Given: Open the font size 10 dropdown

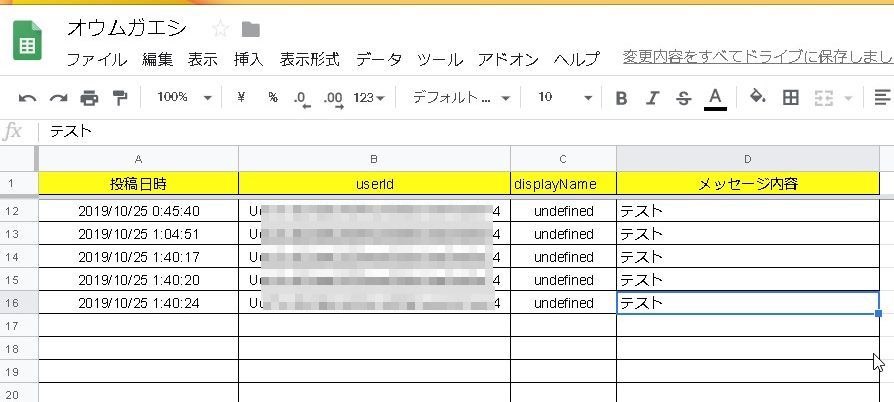Looking at the screenshot, I should [564, 98].
